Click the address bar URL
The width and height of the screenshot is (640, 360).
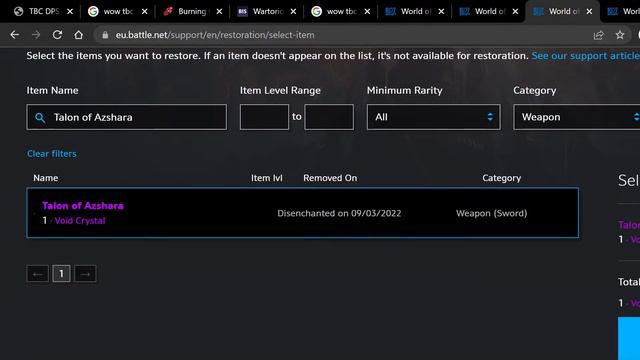[215, 35]
